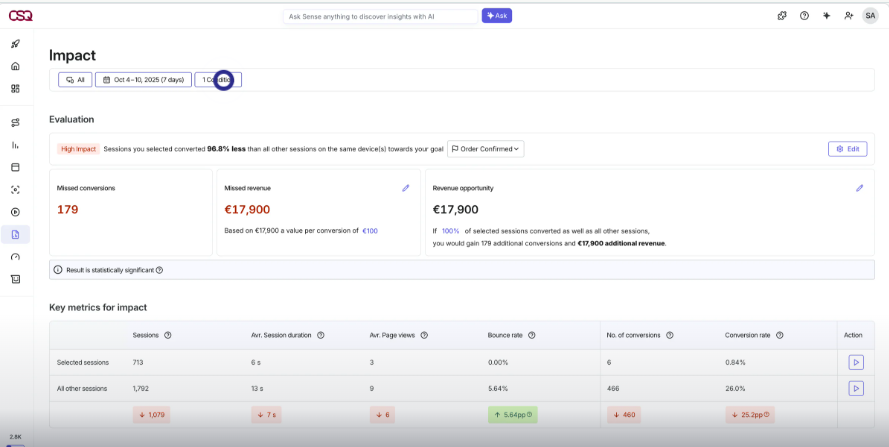Play replays for All other sessions row
The height and width of the screenshot is (447, 889).
click(x=856, y=389)
